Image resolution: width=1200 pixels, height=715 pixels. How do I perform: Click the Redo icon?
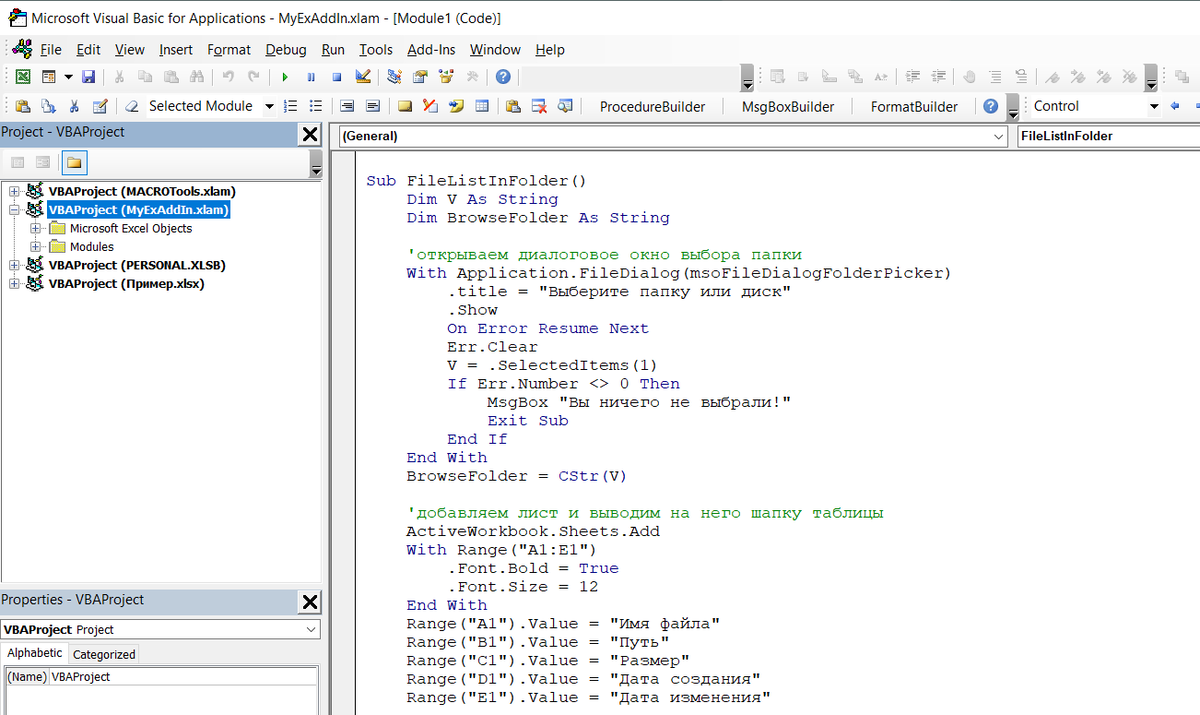pos(254,77)
